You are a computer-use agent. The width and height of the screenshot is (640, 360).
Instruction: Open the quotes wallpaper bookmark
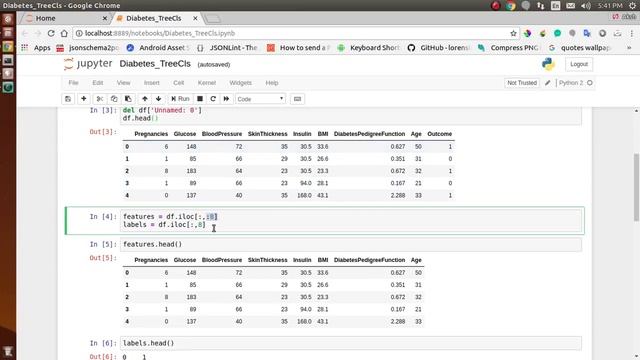click(x=580, y=48)
